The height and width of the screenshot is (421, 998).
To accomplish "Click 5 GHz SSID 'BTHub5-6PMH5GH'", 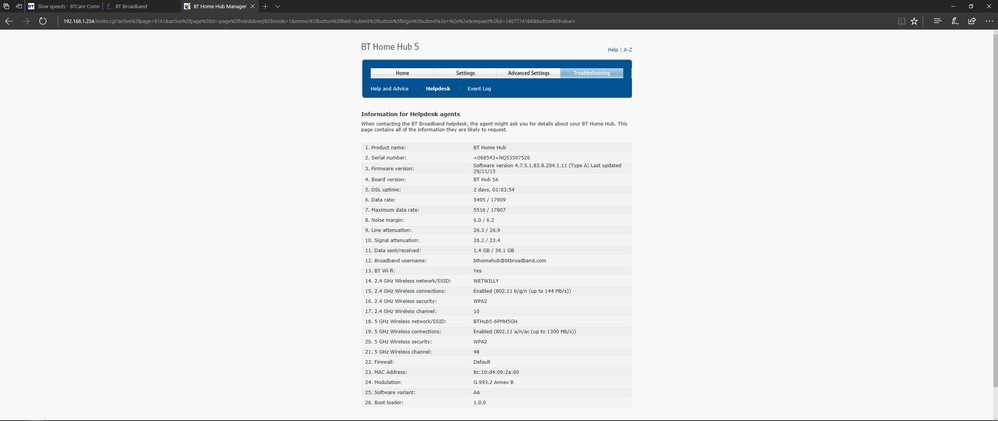I will (x=495, y=322).
